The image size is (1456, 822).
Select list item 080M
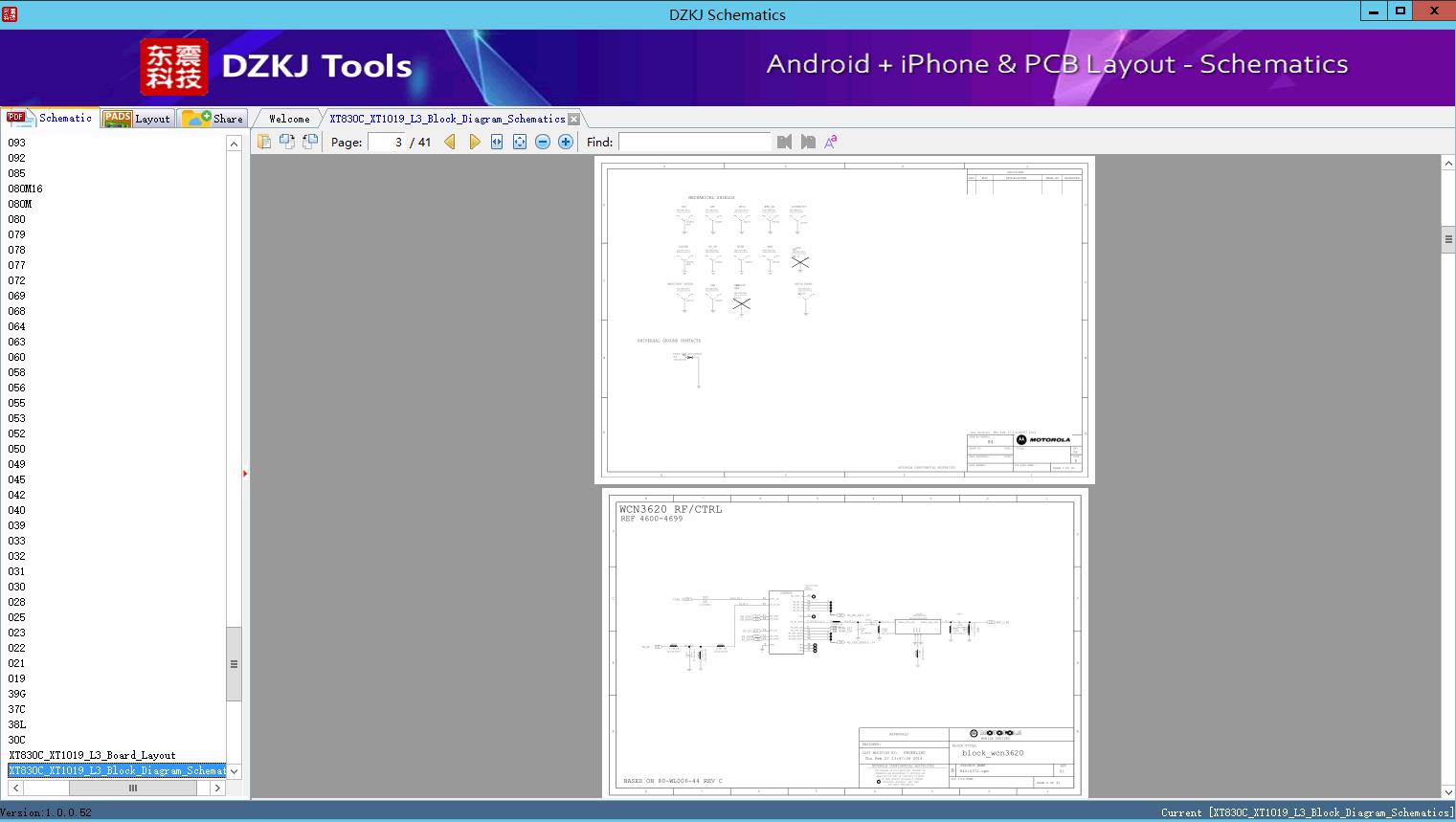click(20, 204)
